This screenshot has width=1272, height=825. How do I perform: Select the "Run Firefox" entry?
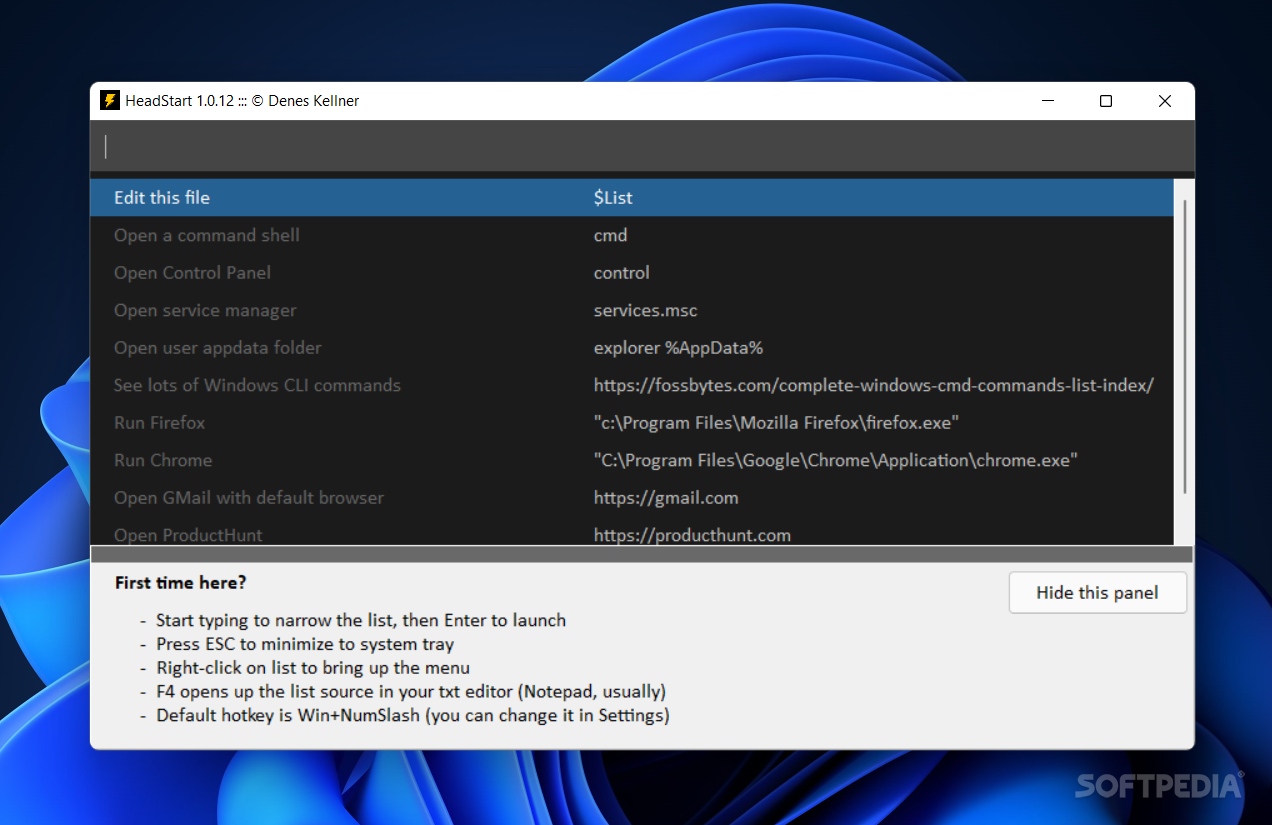click(631, 423)
